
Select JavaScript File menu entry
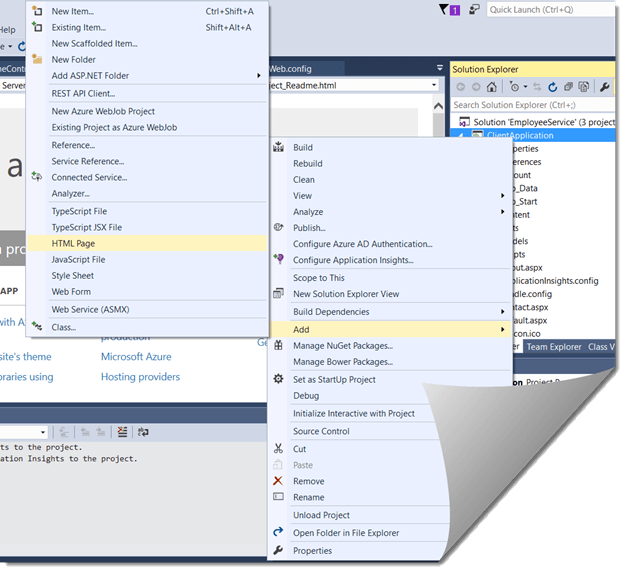click(x=147, y=259)
